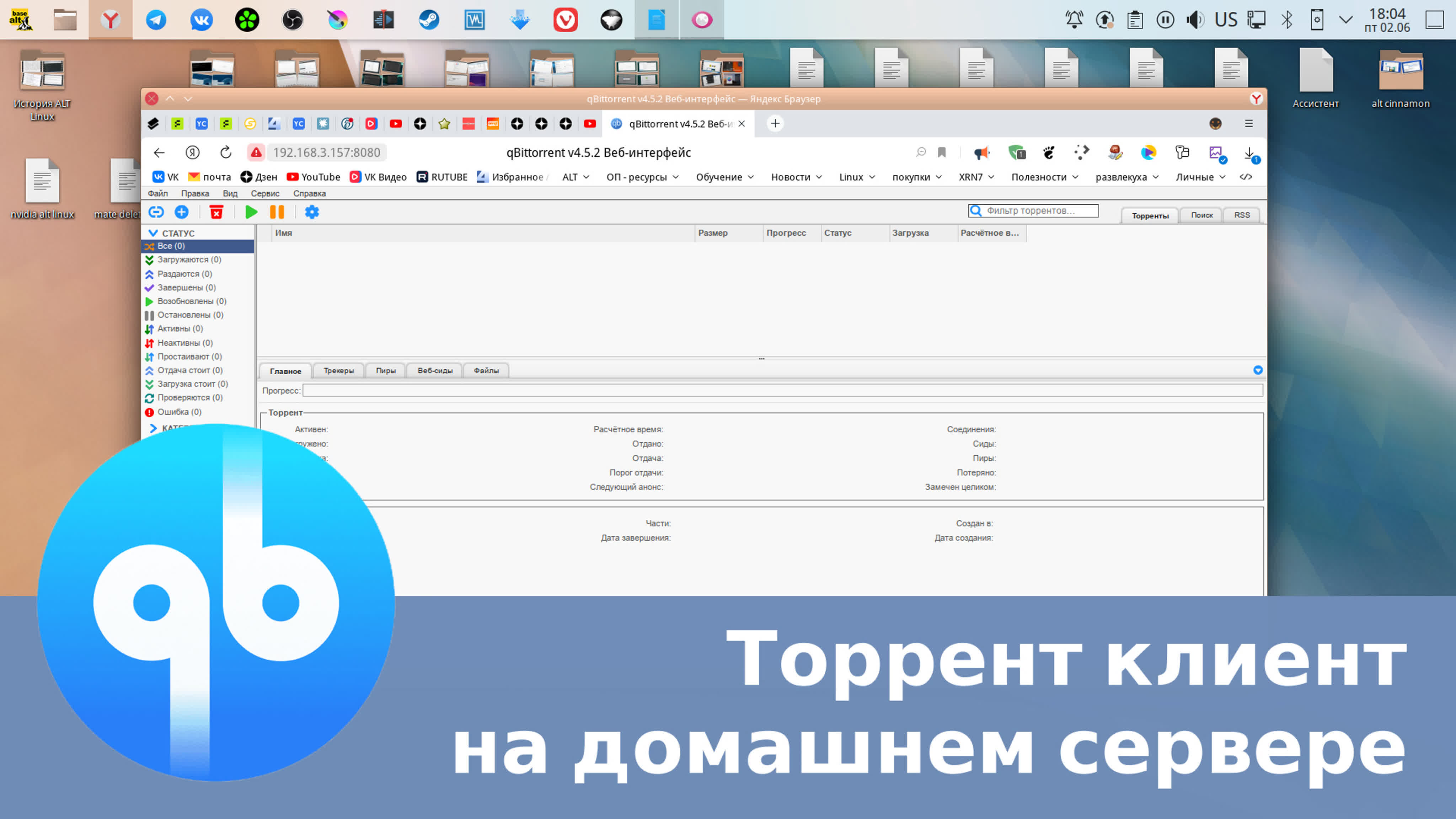Collapse the СТАТУС filter section
Viewport: 1456px width, 819px height.
click(x=152, y=233)
